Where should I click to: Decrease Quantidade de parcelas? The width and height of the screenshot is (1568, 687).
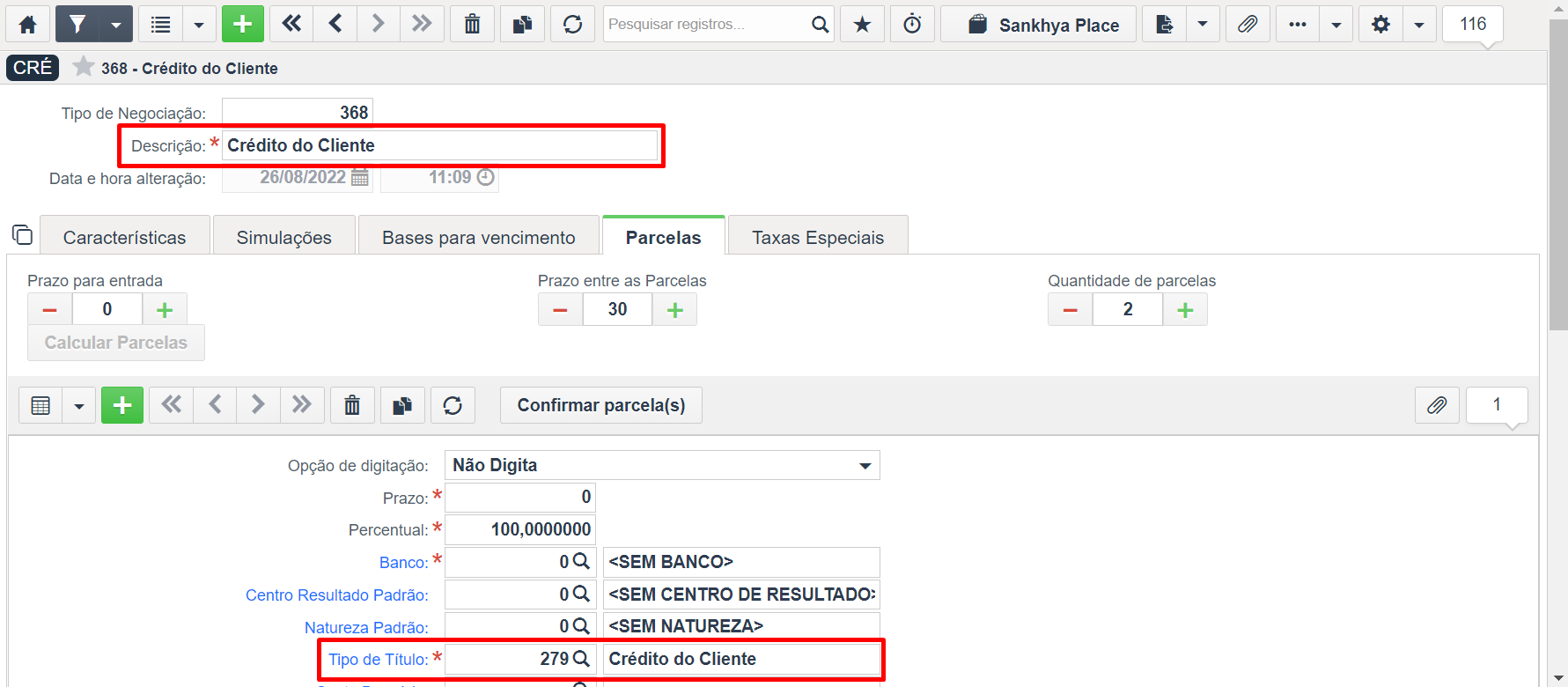[x=1071, y=309]
